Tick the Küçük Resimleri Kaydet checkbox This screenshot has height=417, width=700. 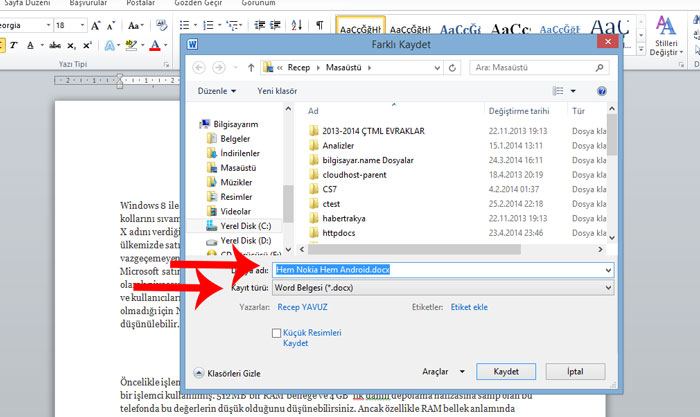coord(276,333)
